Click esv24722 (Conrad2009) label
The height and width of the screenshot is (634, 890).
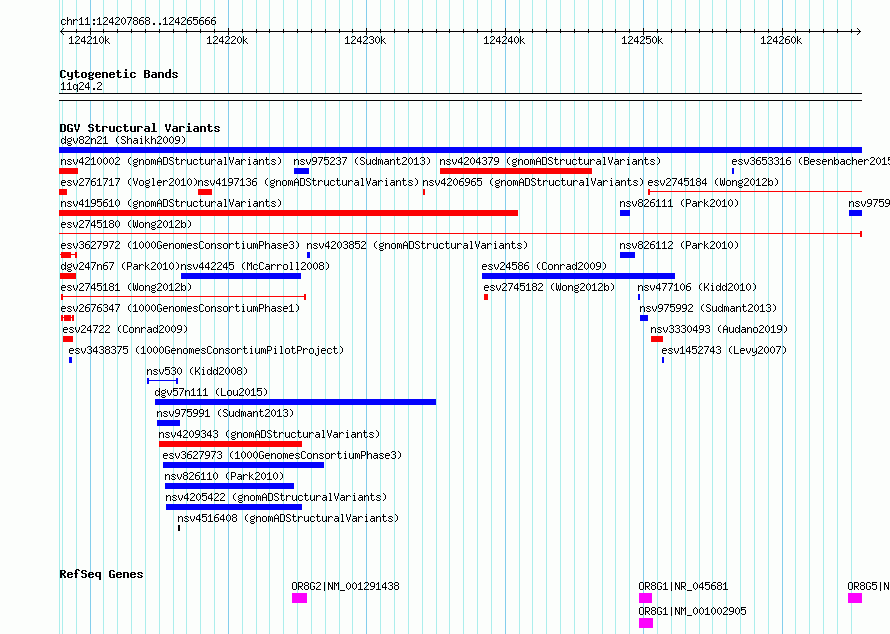click(x=125, y=329)
